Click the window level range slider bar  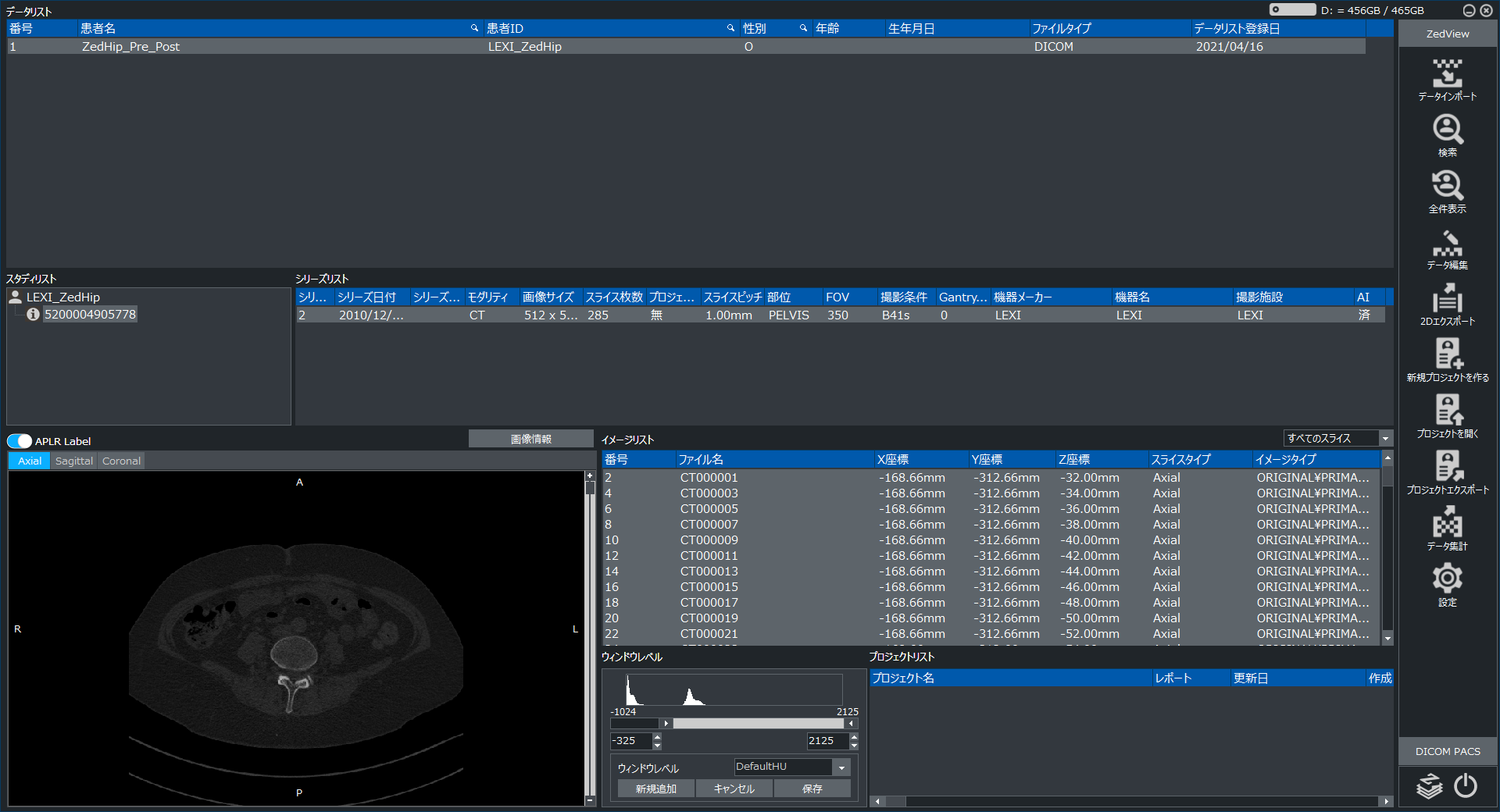click(758, 724)
